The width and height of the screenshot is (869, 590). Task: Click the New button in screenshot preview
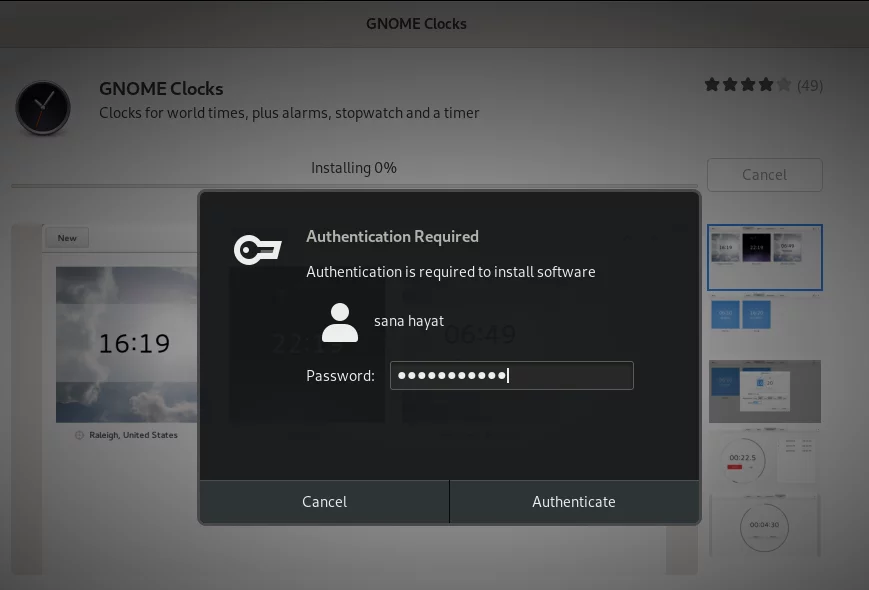(x=67, y=238)
